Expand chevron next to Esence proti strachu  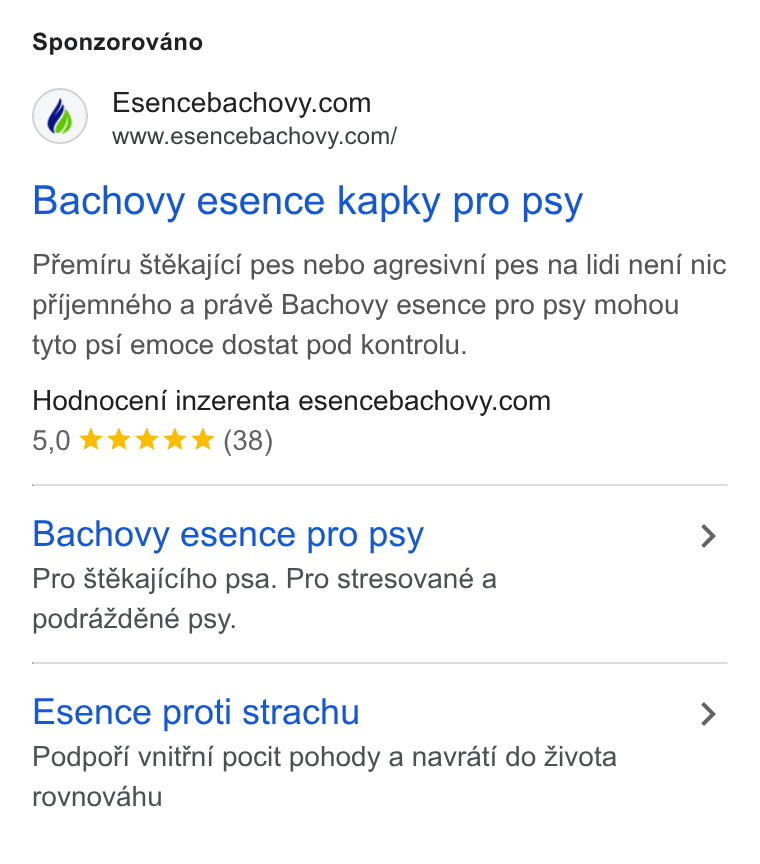point(708,714)
